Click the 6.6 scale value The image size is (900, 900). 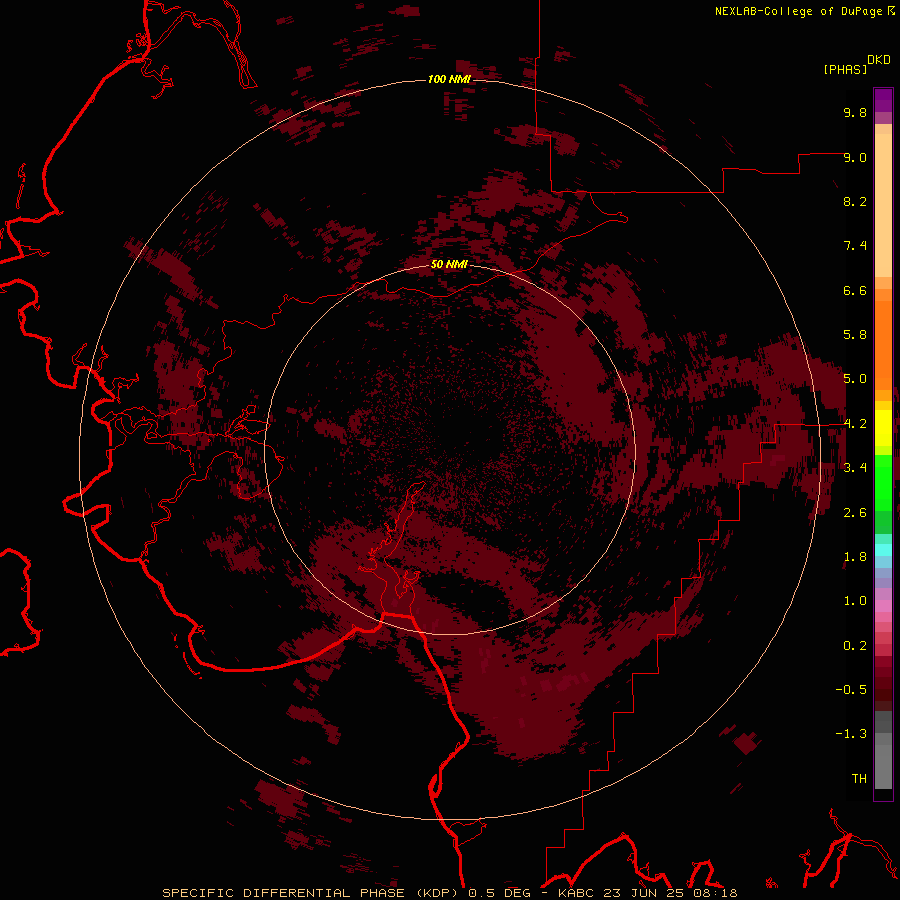pyautogui.click(x=855, y=290)
